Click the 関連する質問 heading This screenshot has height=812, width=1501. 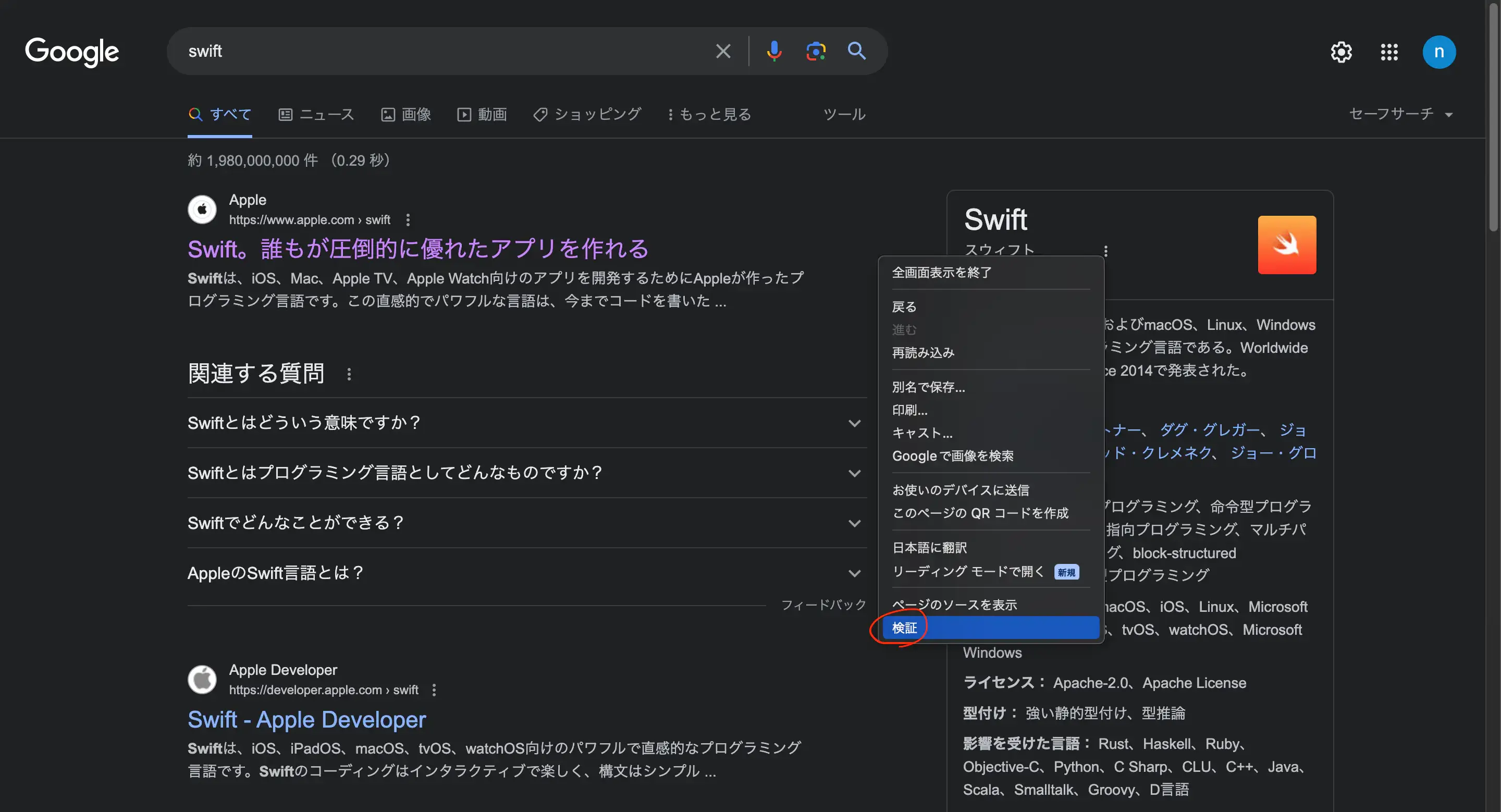point(256,374)
